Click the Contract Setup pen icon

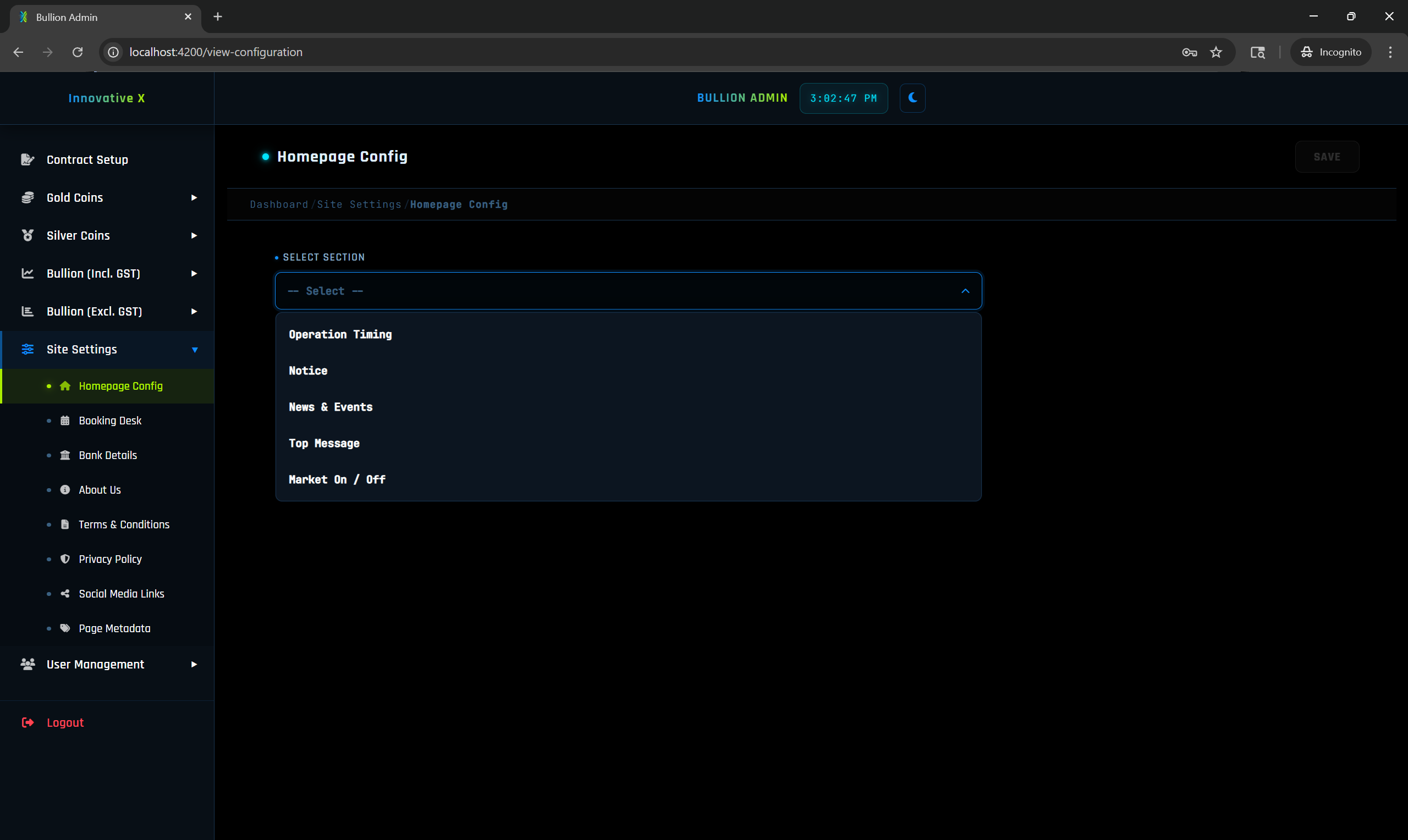coord(27,159)
